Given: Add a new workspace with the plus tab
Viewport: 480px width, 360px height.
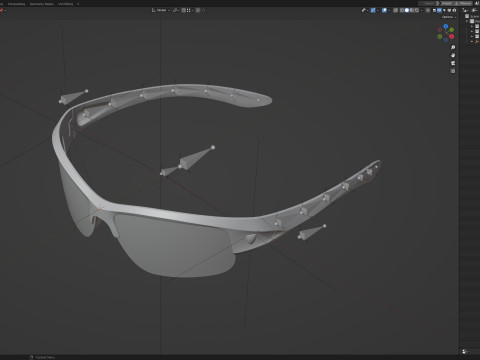Looking at the screenshot, I should tap(78, 4).
